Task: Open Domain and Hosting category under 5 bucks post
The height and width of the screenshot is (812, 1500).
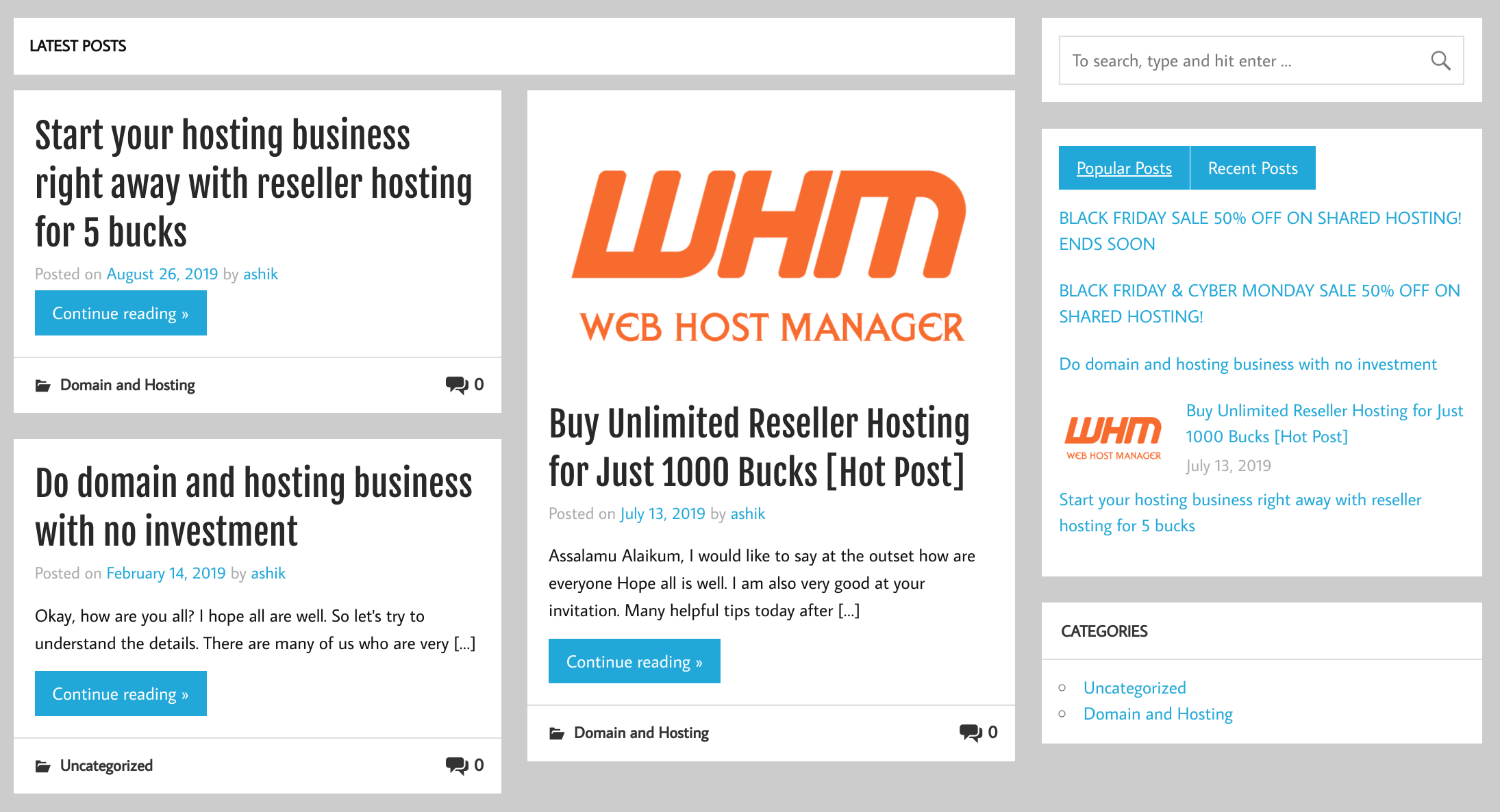Action: [127, 385]
